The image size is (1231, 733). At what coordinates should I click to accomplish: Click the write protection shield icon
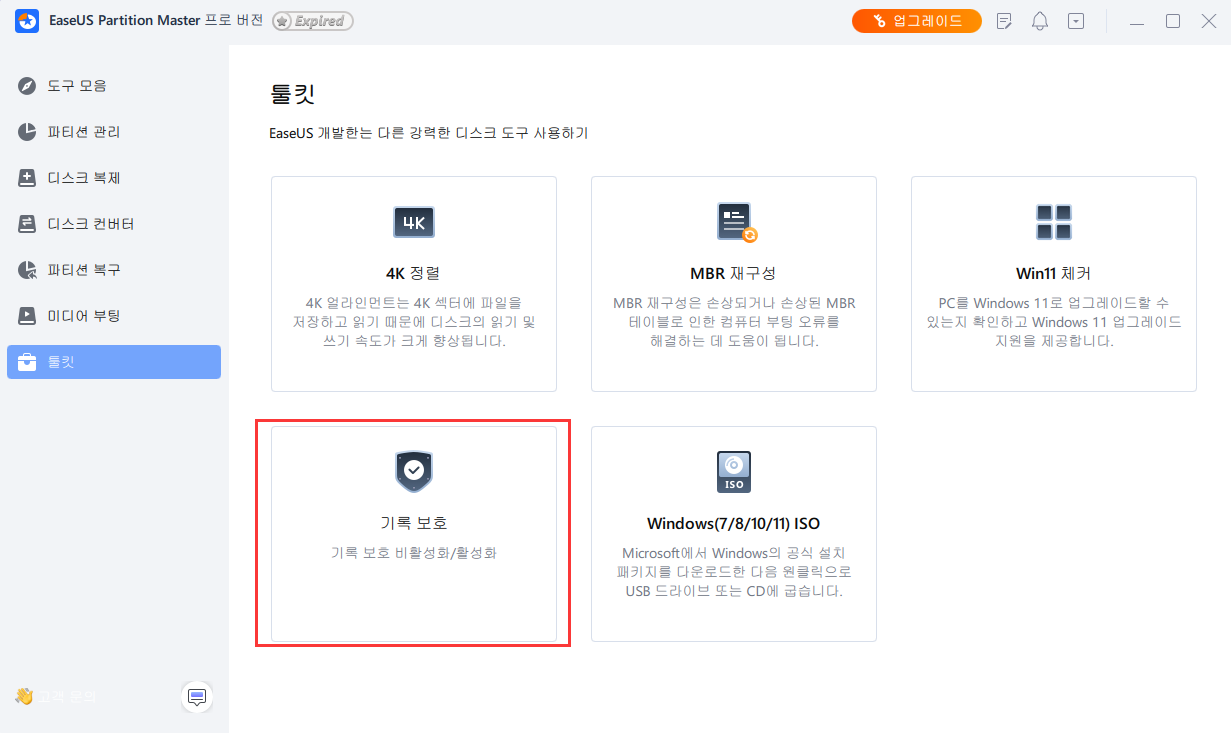414,472
